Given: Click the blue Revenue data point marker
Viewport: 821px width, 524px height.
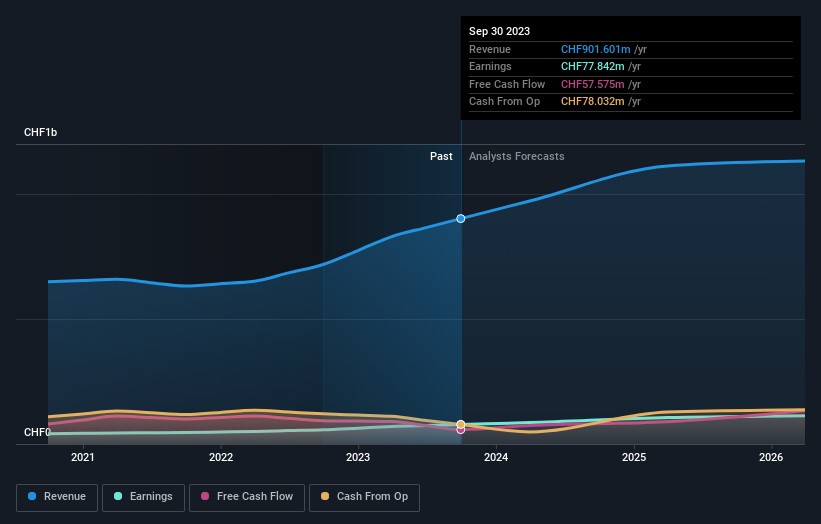Looking at the screenshot, I should click(x=461, y=218).
